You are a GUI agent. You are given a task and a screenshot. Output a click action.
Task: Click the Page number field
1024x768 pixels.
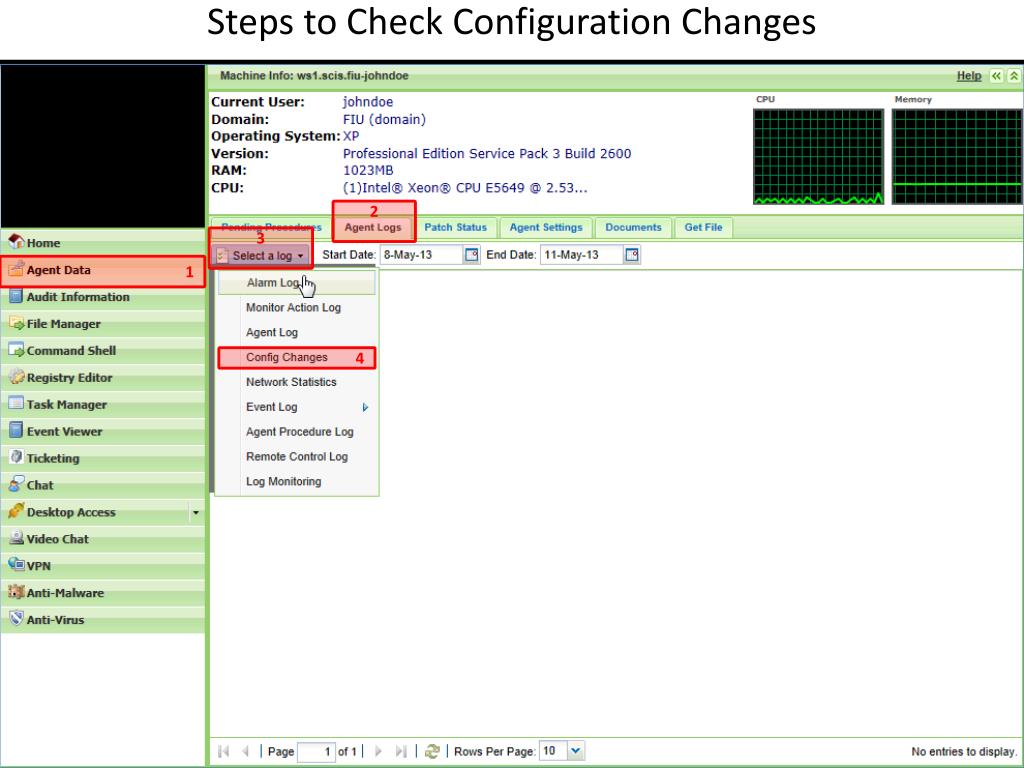317,752
